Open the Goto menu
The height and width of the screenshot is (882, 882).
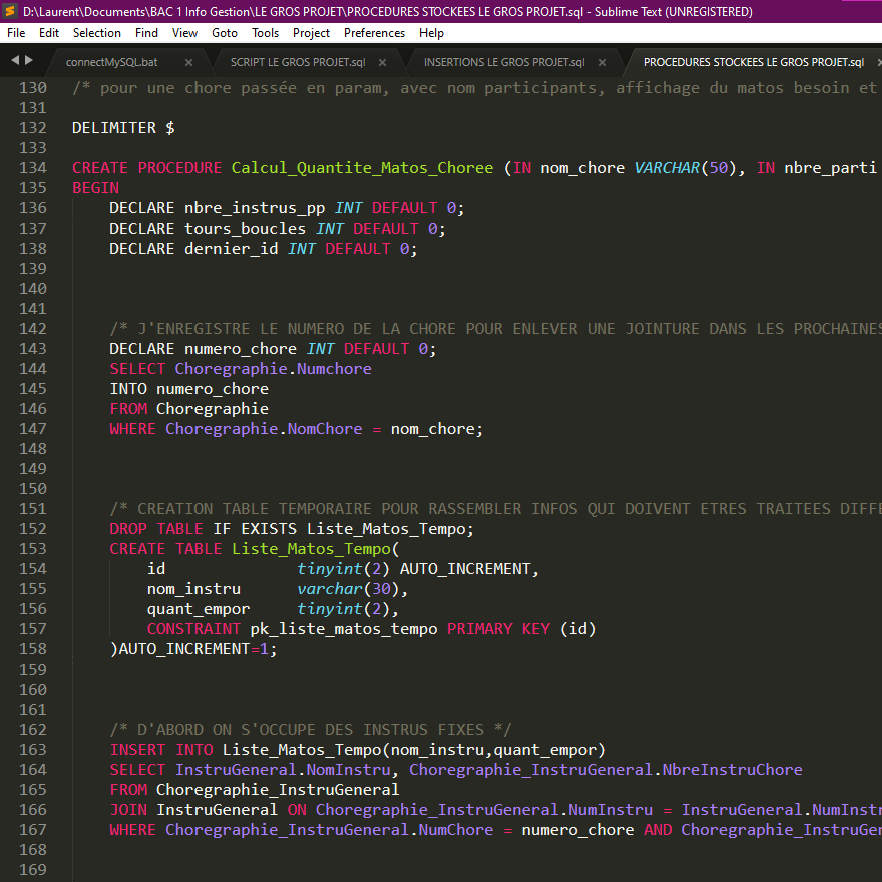[x=225, y=33]
